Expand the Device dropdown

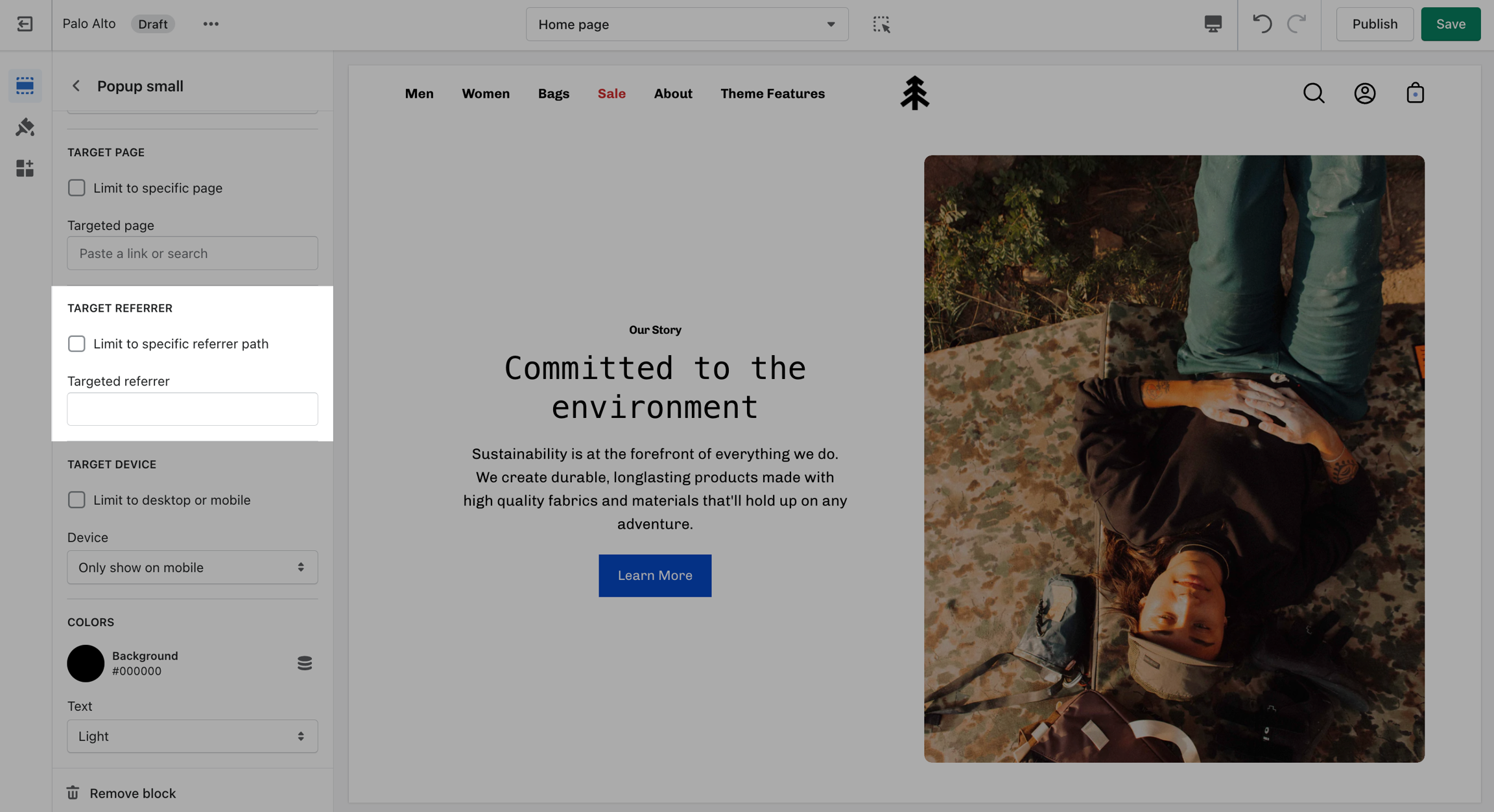[x=193, y=567]
